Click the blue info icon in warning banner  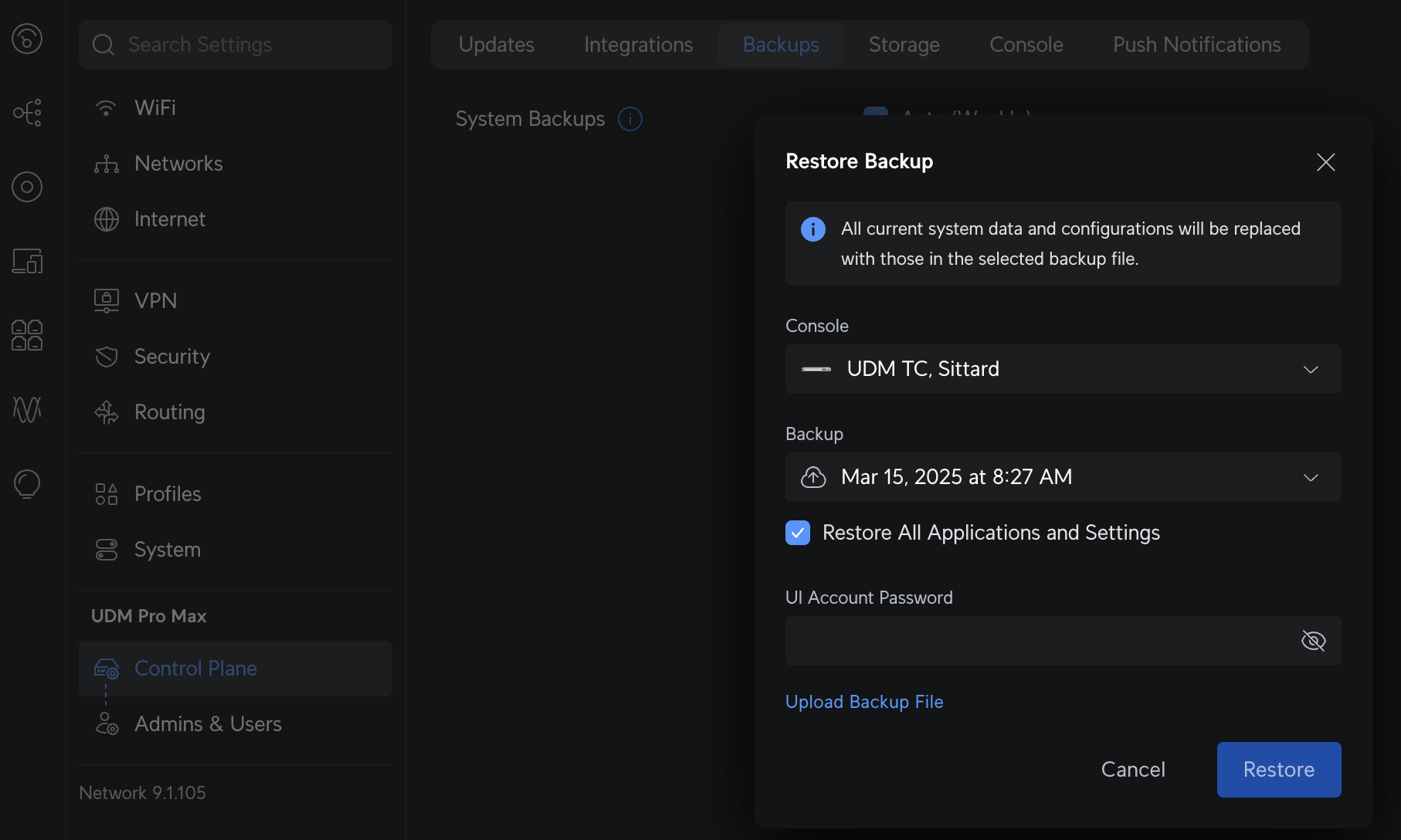(813, 229)
